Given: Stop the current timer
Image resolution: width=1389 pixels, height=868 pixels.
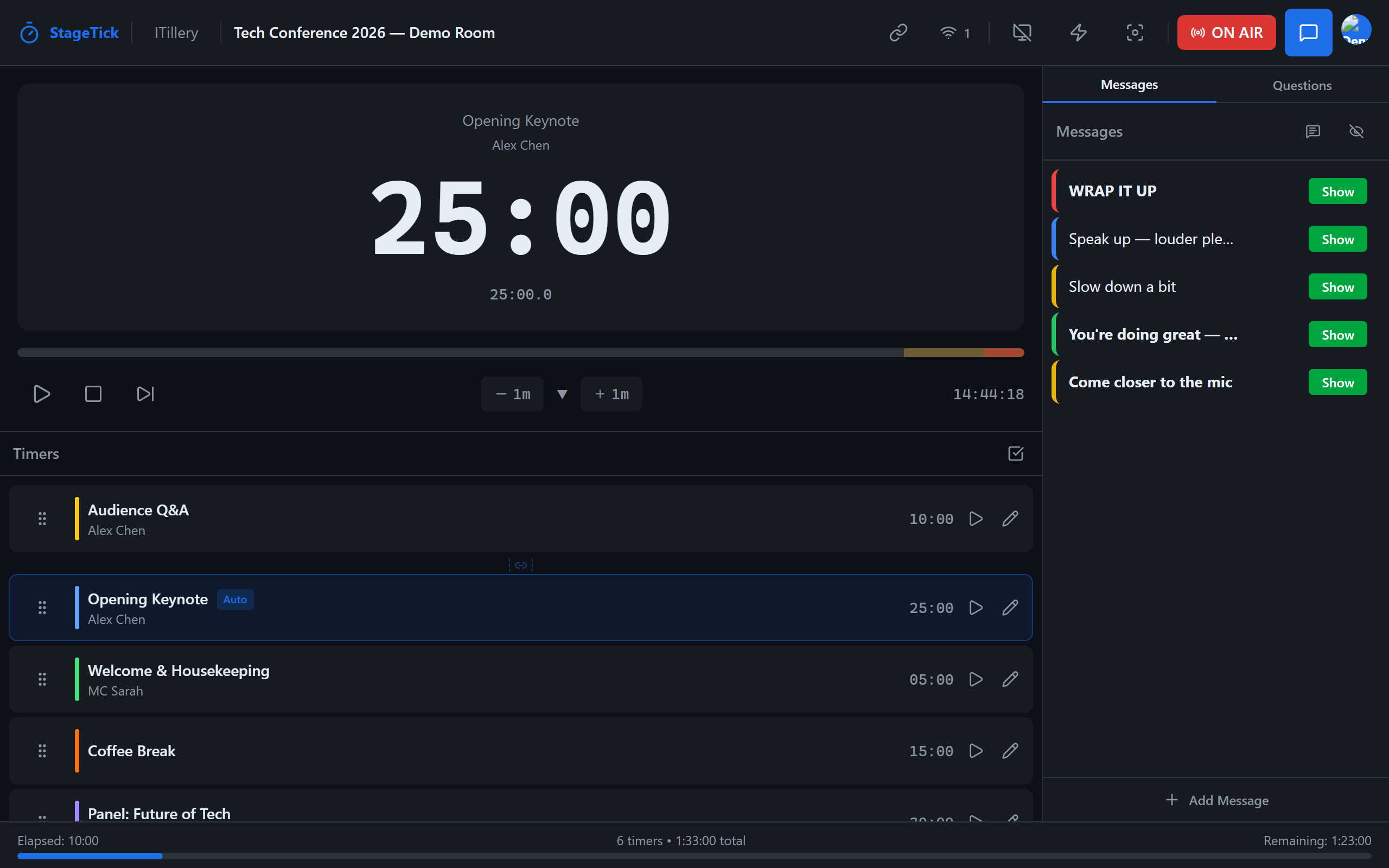Looking at the screenshot, I should 93,394.
